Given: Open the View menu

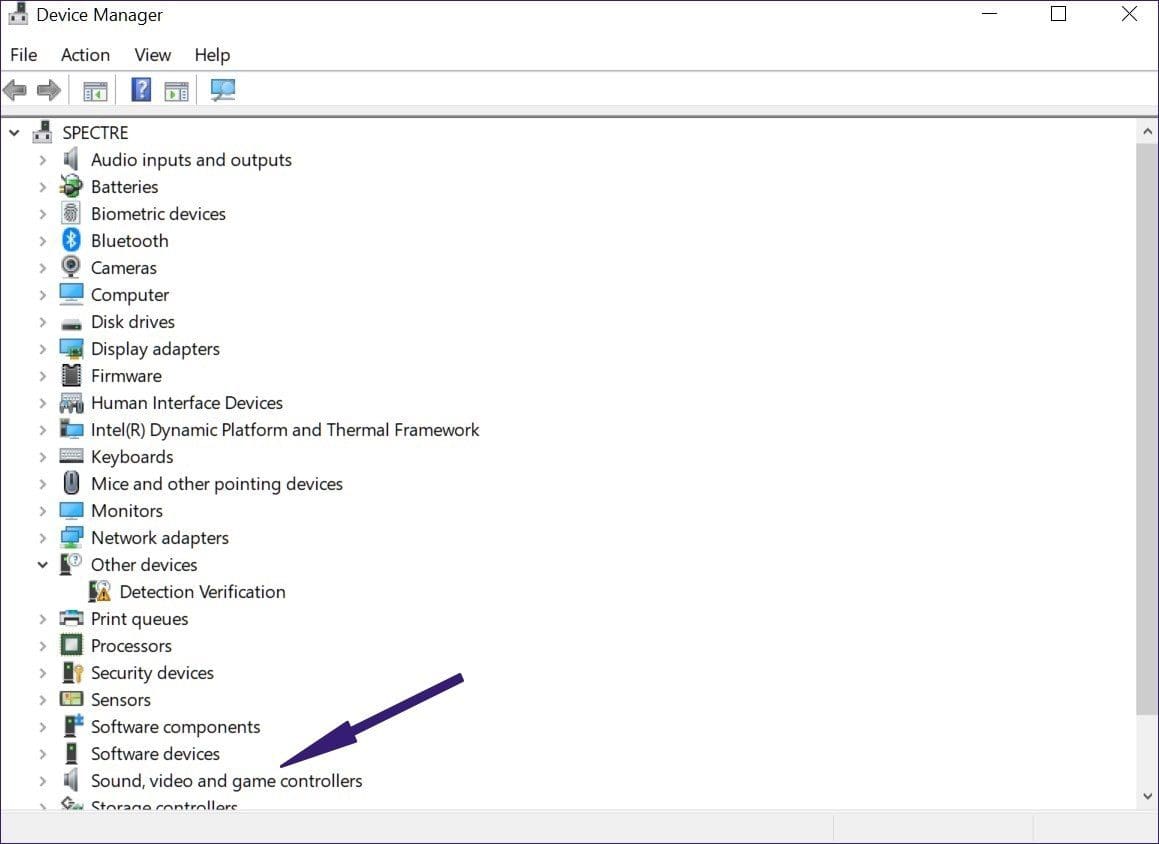Looking at the screenshot, I should [x=152, y=55].
